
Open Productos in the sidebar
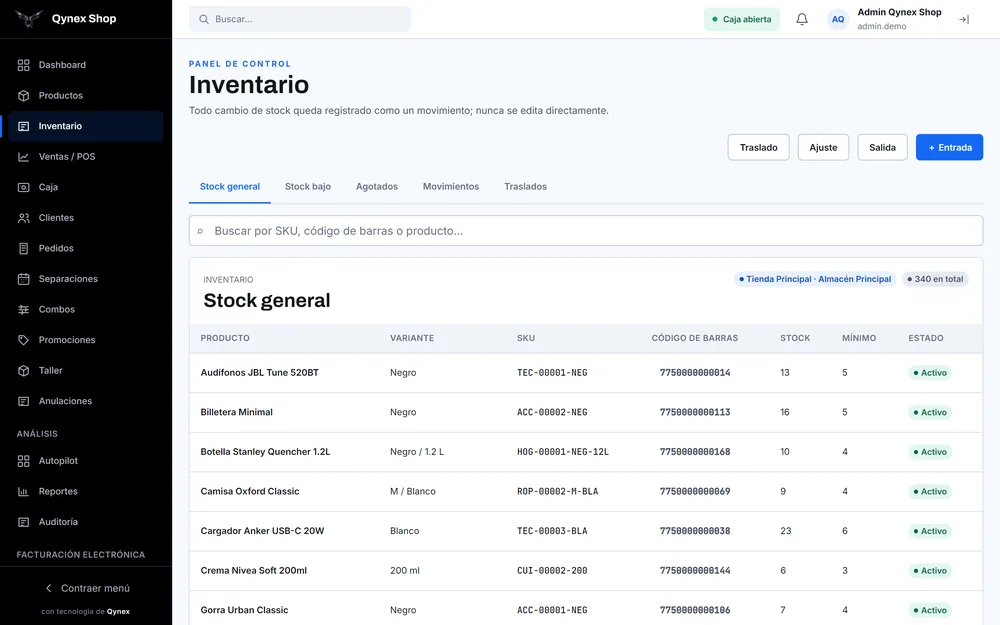click(x=86, y=96)
